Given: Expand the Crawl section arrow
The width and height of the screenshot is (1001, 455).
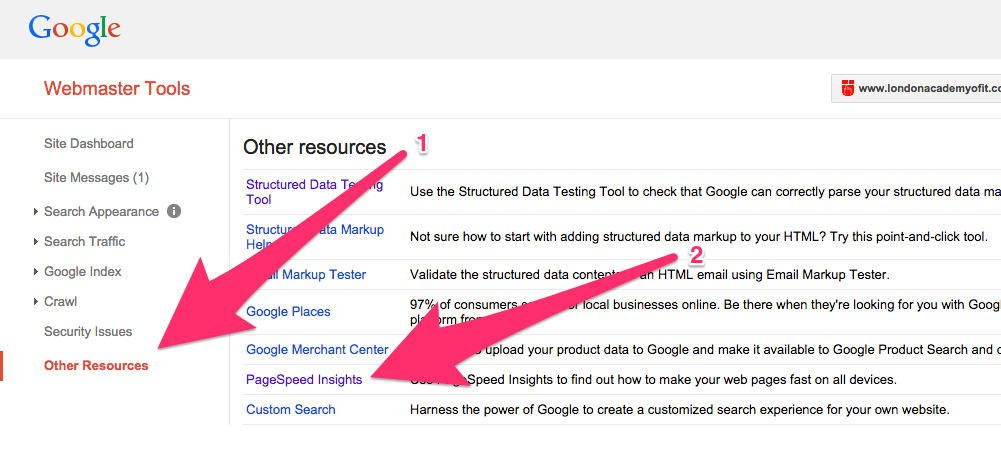Looking at the screenshot, I should click(x=36, y=302).
